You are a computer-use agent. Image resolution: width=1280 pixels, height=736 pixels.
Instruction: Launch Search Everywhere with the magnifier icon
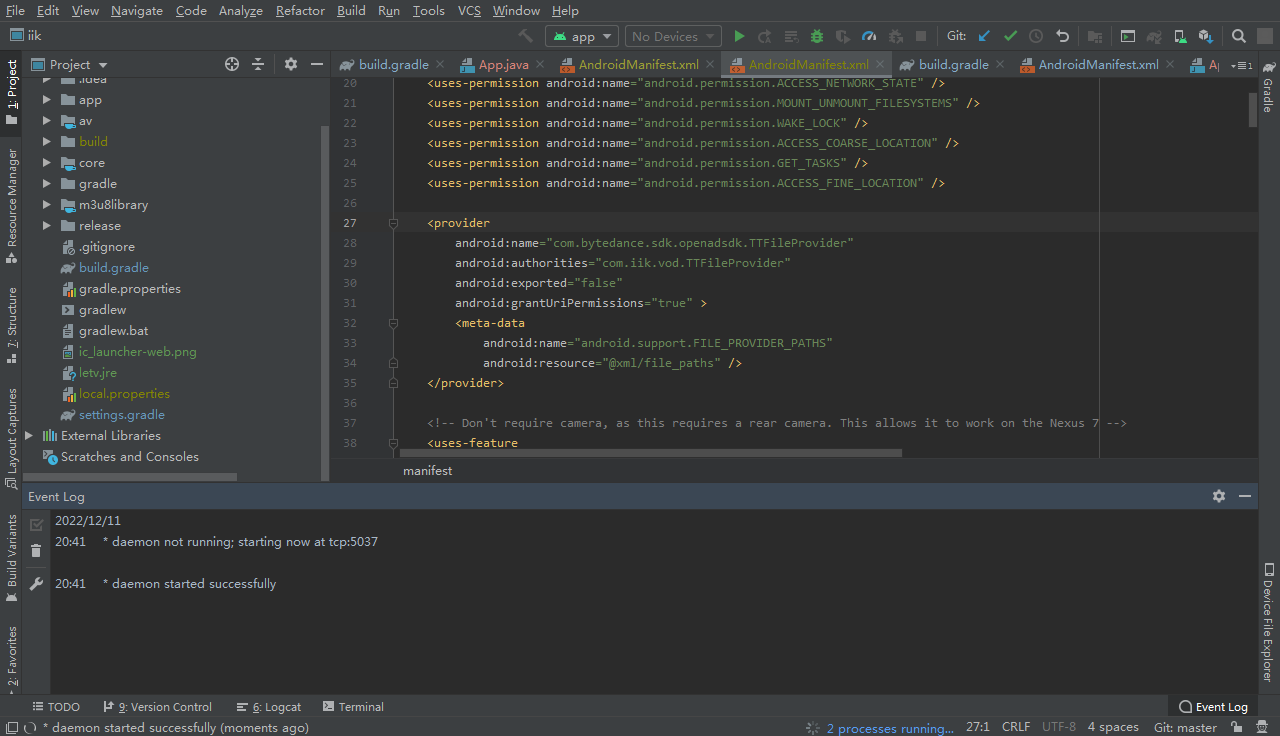pos(1238,36)
